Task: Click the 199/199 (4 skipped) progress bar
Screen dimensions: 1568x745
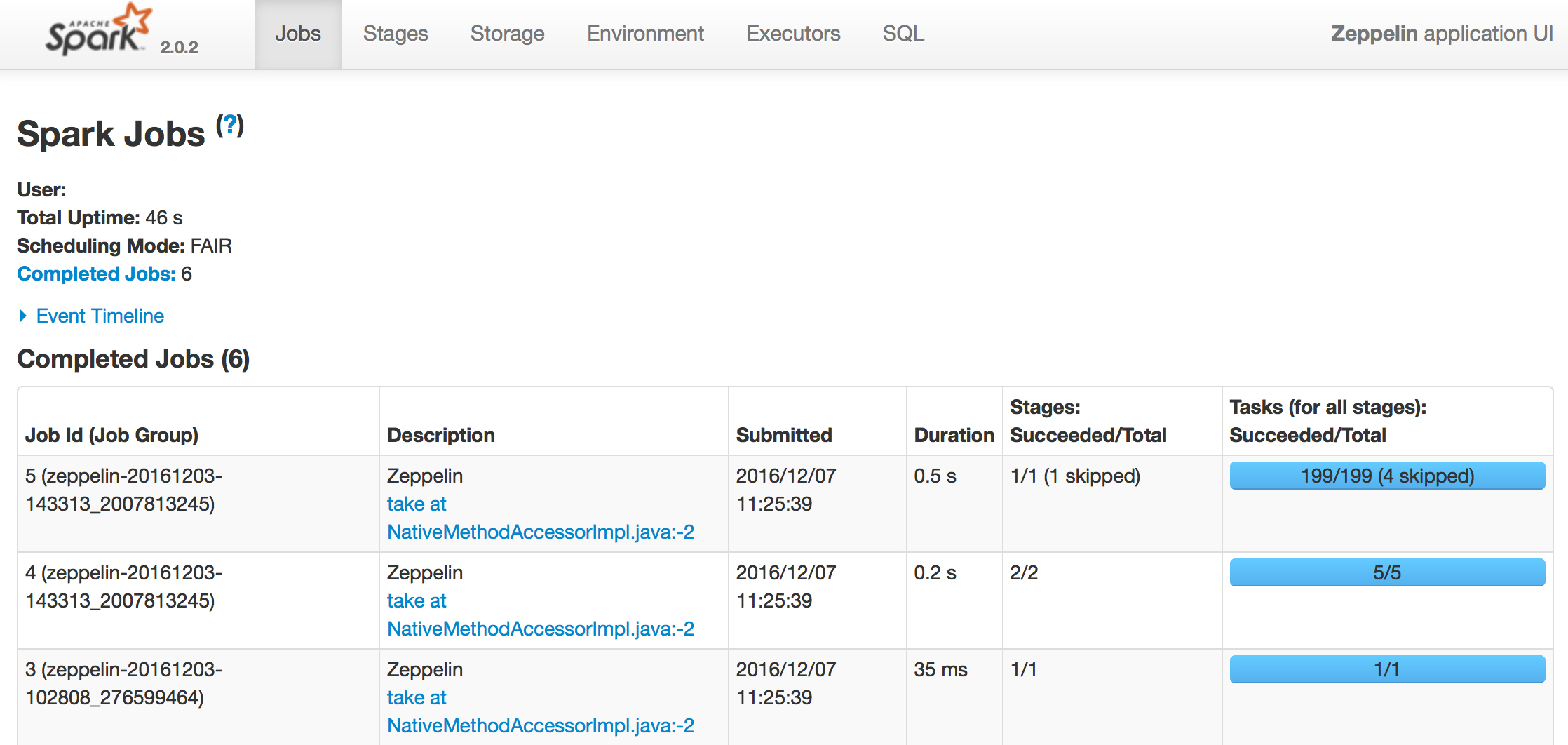Action: [1387, 476]
